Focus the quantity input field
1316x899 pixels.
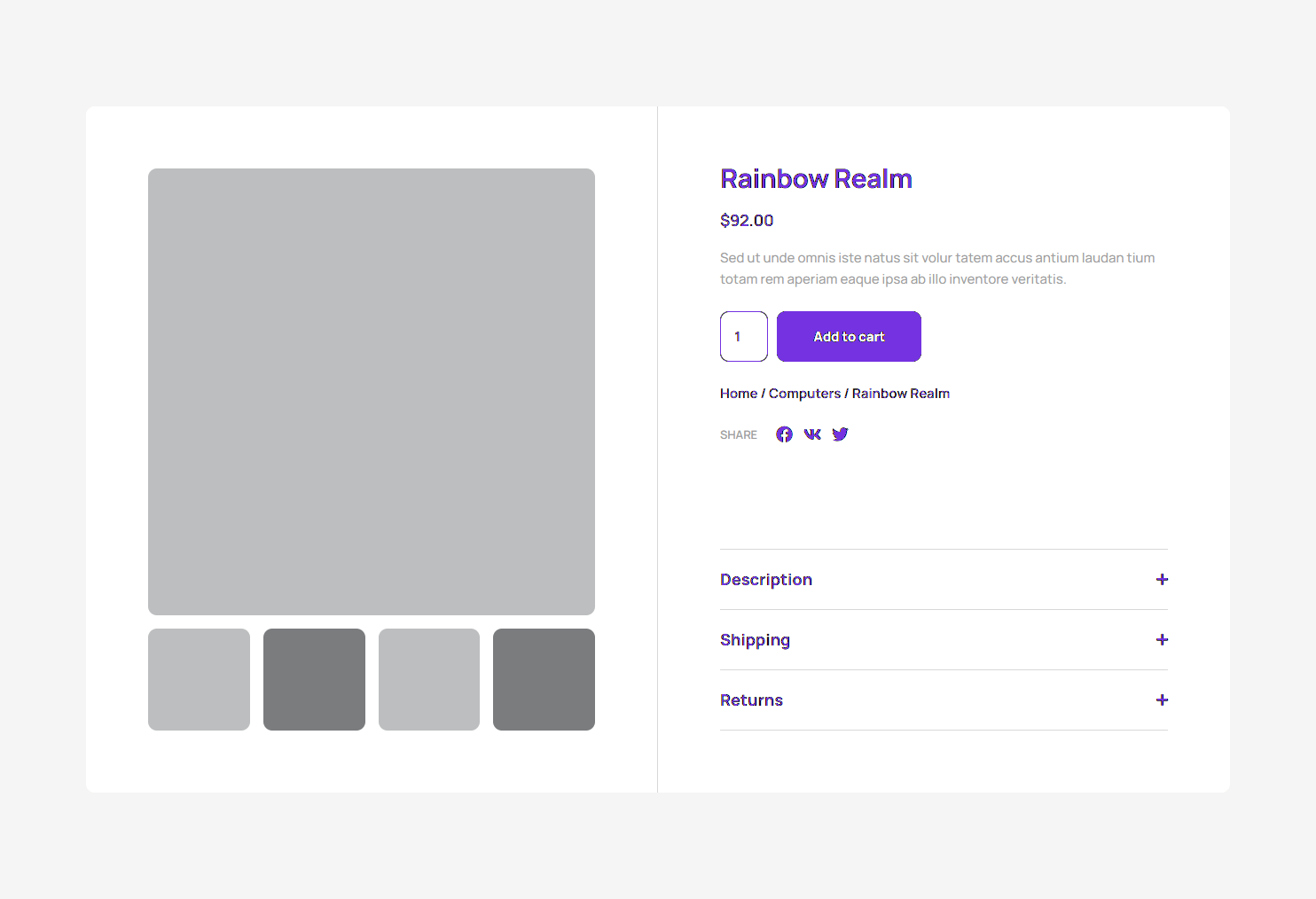(x=743, y=337)
